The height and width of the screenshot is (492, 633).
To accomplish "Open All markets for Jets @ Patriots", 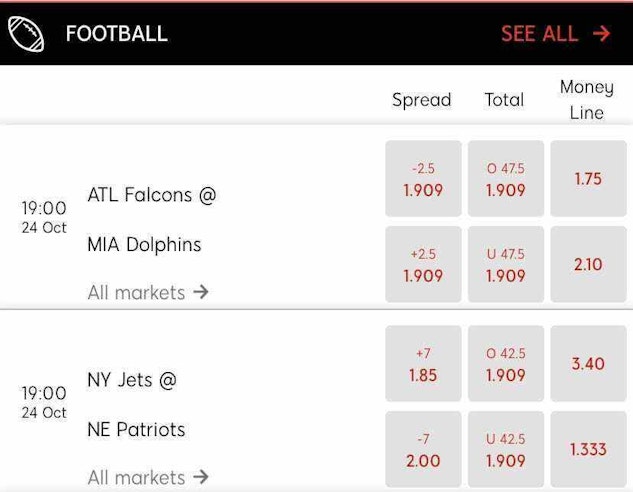I will (x=148, y=478).
